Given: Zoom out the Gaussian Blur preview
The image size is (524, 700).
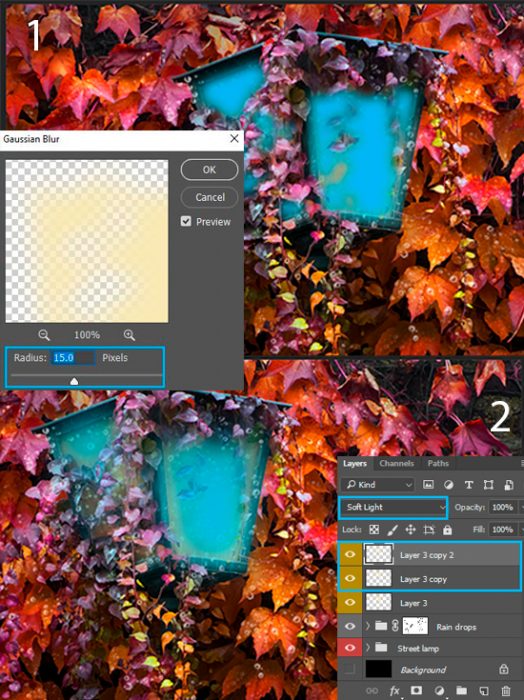Looking at the screenshot, I should (44, 335).
